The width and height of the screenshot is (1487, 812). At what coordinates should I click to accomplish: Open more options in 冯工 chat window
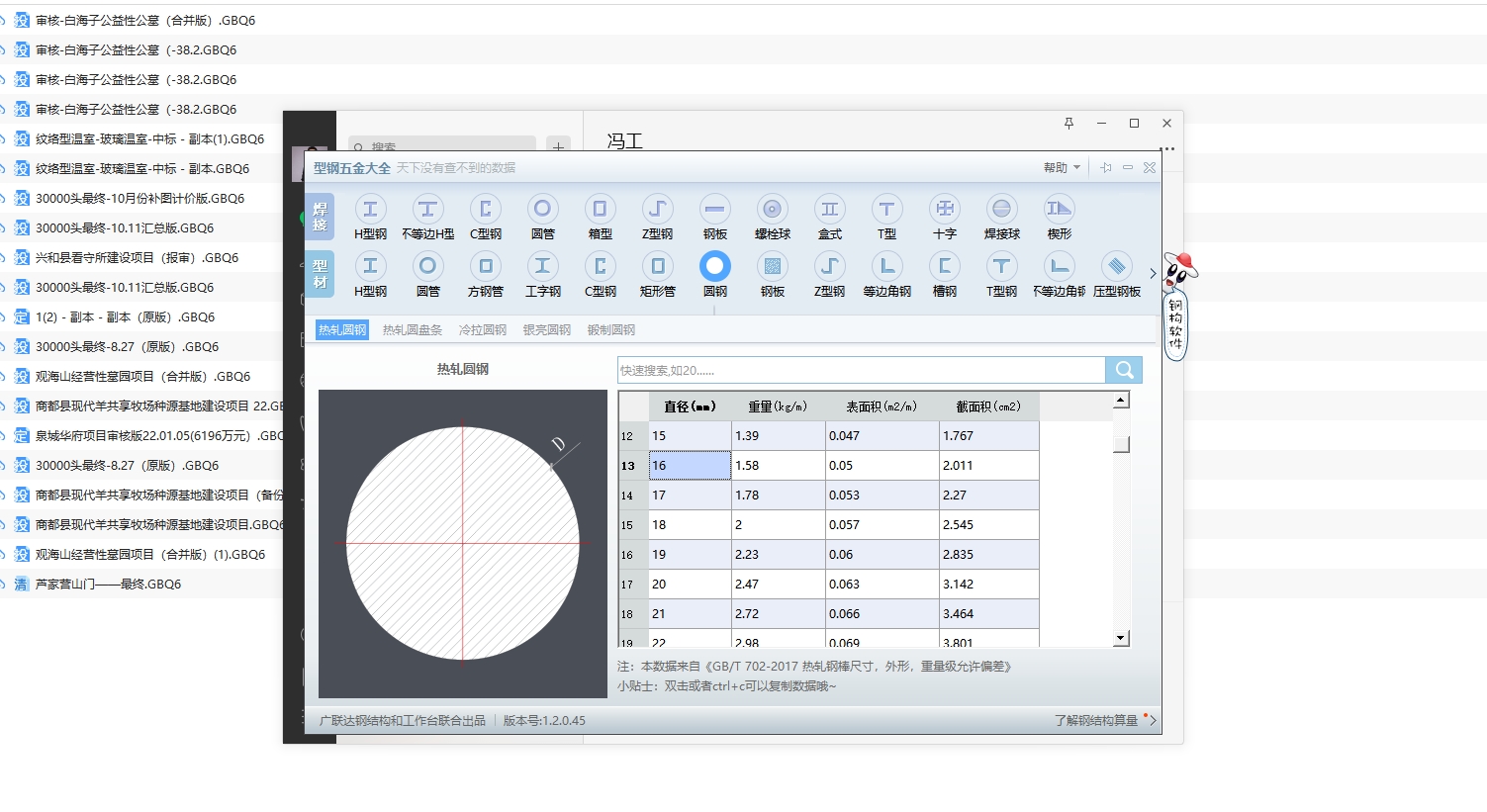click(x=1168, y=149)
